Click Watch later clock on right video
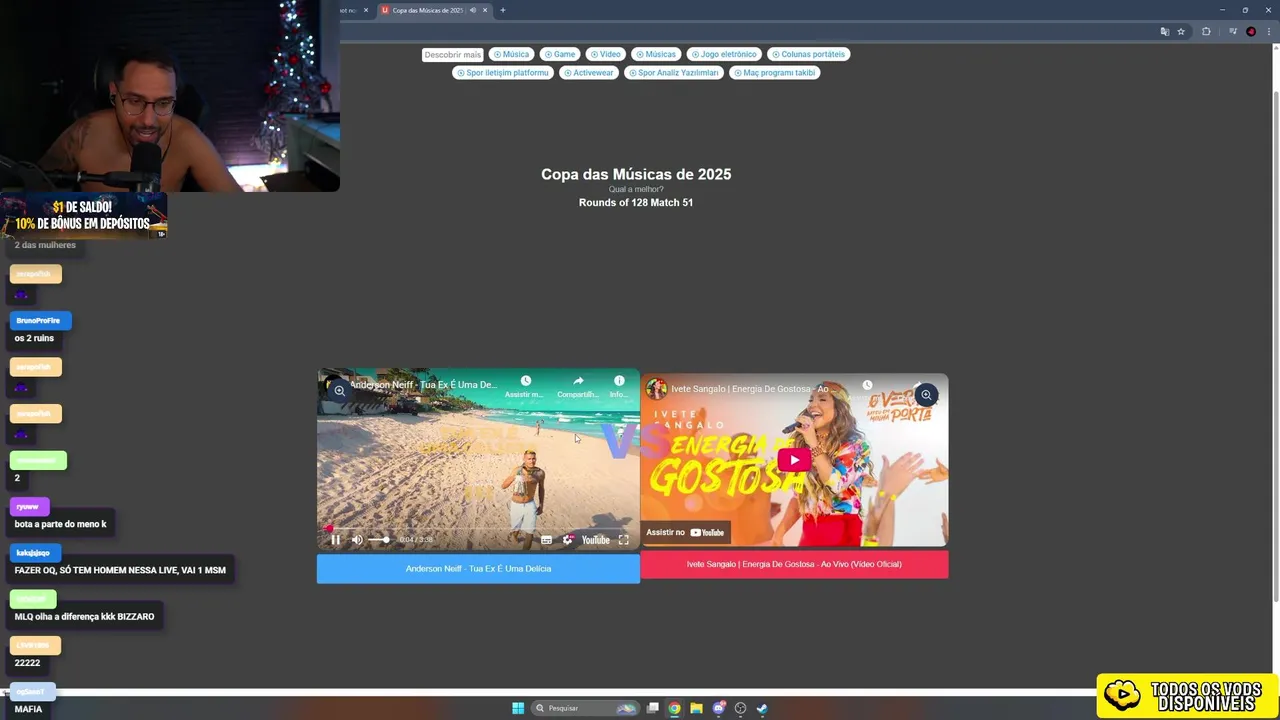This screenshot has width=1280, height=720. 867,385
